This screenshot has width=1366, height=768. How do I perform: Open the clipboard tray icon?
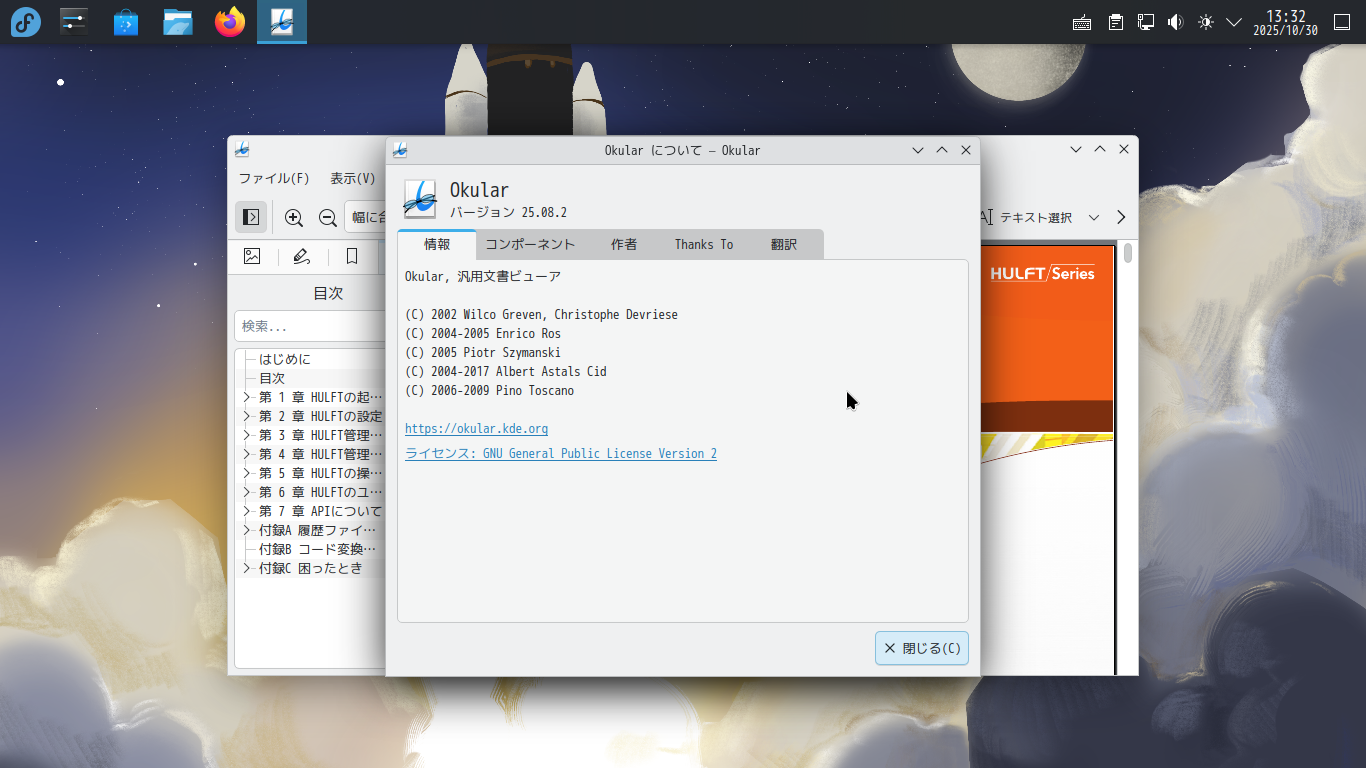(x=1115, y=22)
